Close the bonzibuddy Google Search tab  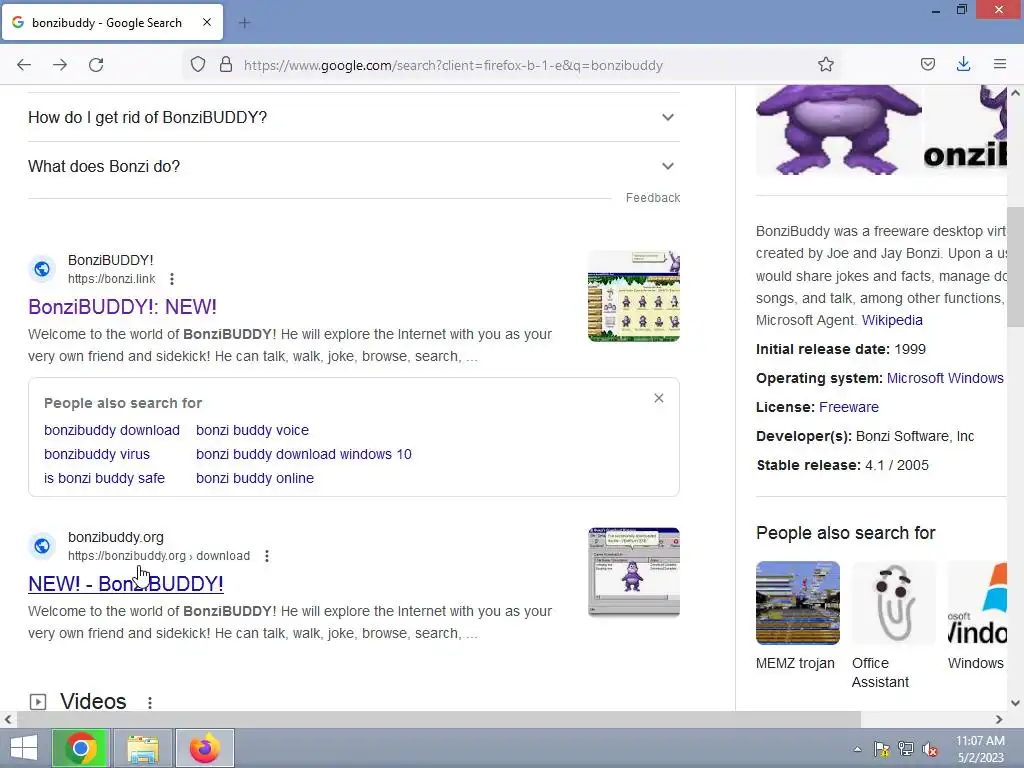pos(207,22)
